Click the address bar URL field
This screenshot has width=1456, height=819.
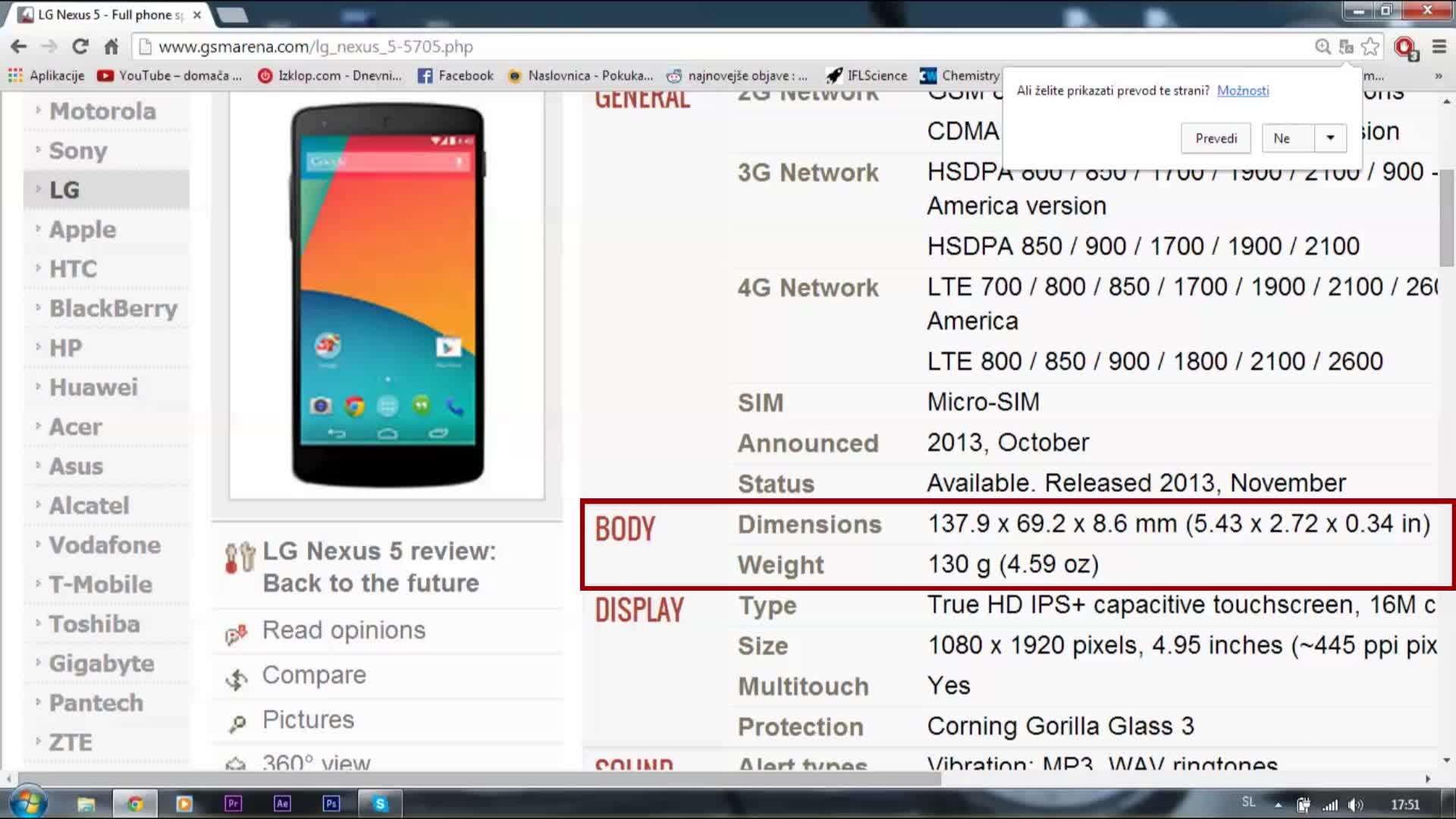coord(720,47)
